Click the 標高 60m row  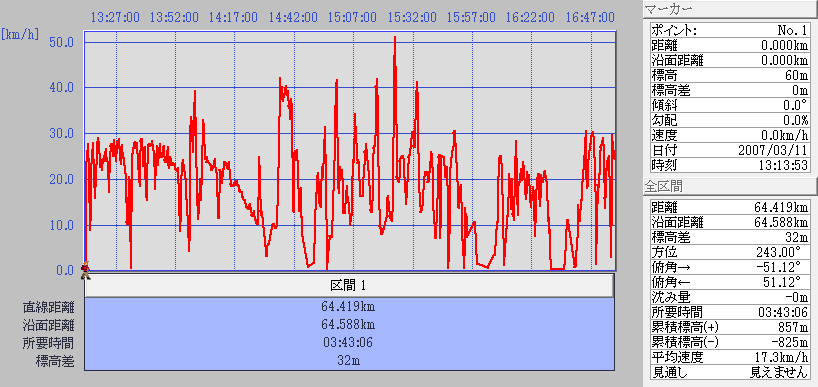[x=730, y=76]
